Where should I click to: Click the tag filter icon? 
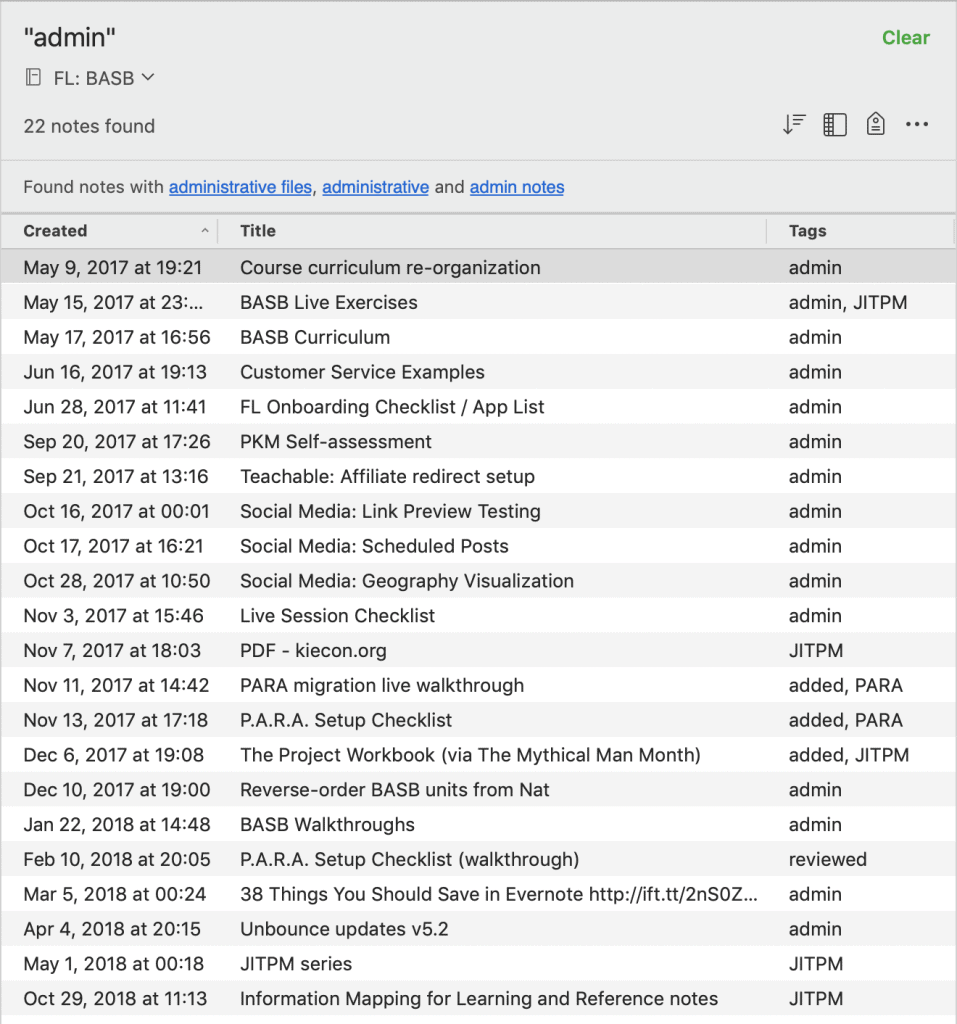(875, 125)
